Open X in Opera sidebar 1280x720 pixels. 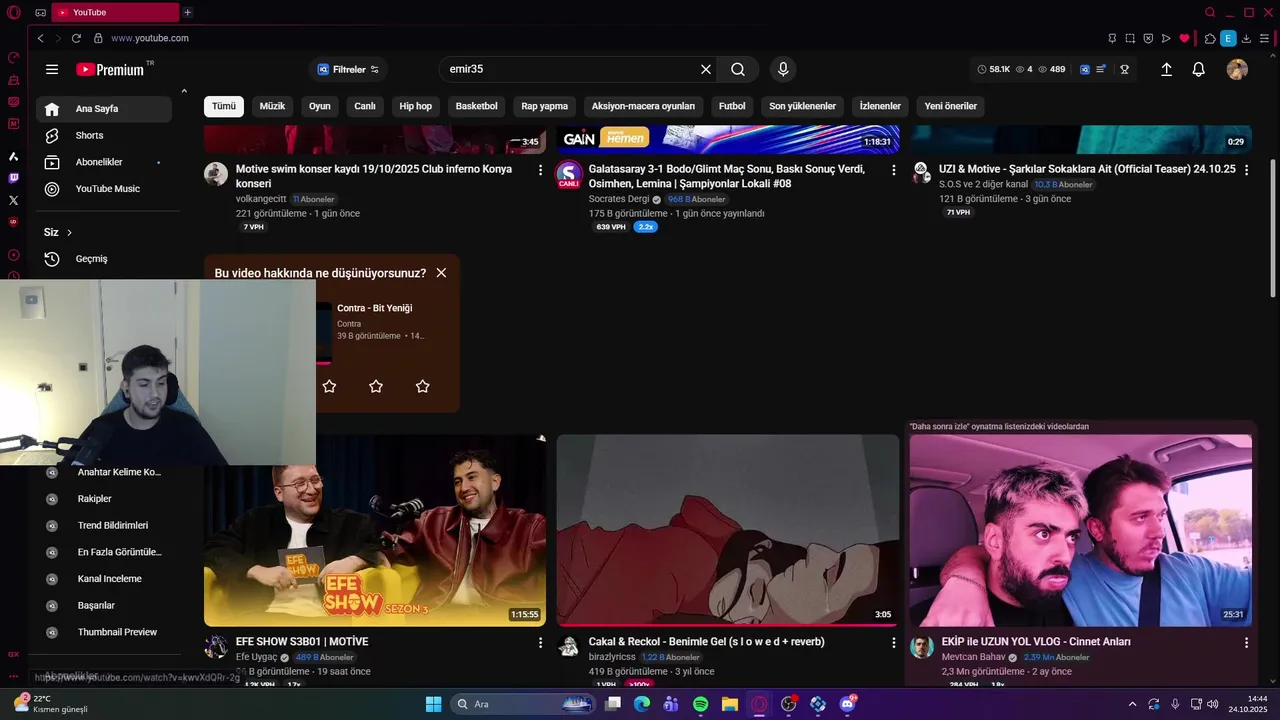(x=13, y=200)
